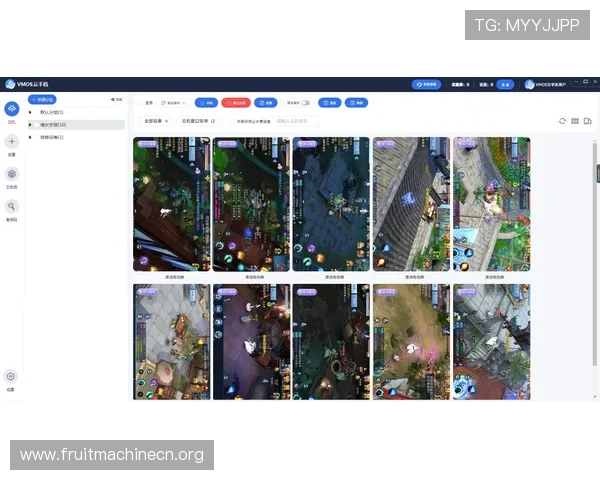
Task: Click blue button right after toggle switch
Action: click(x=329, y=103)
